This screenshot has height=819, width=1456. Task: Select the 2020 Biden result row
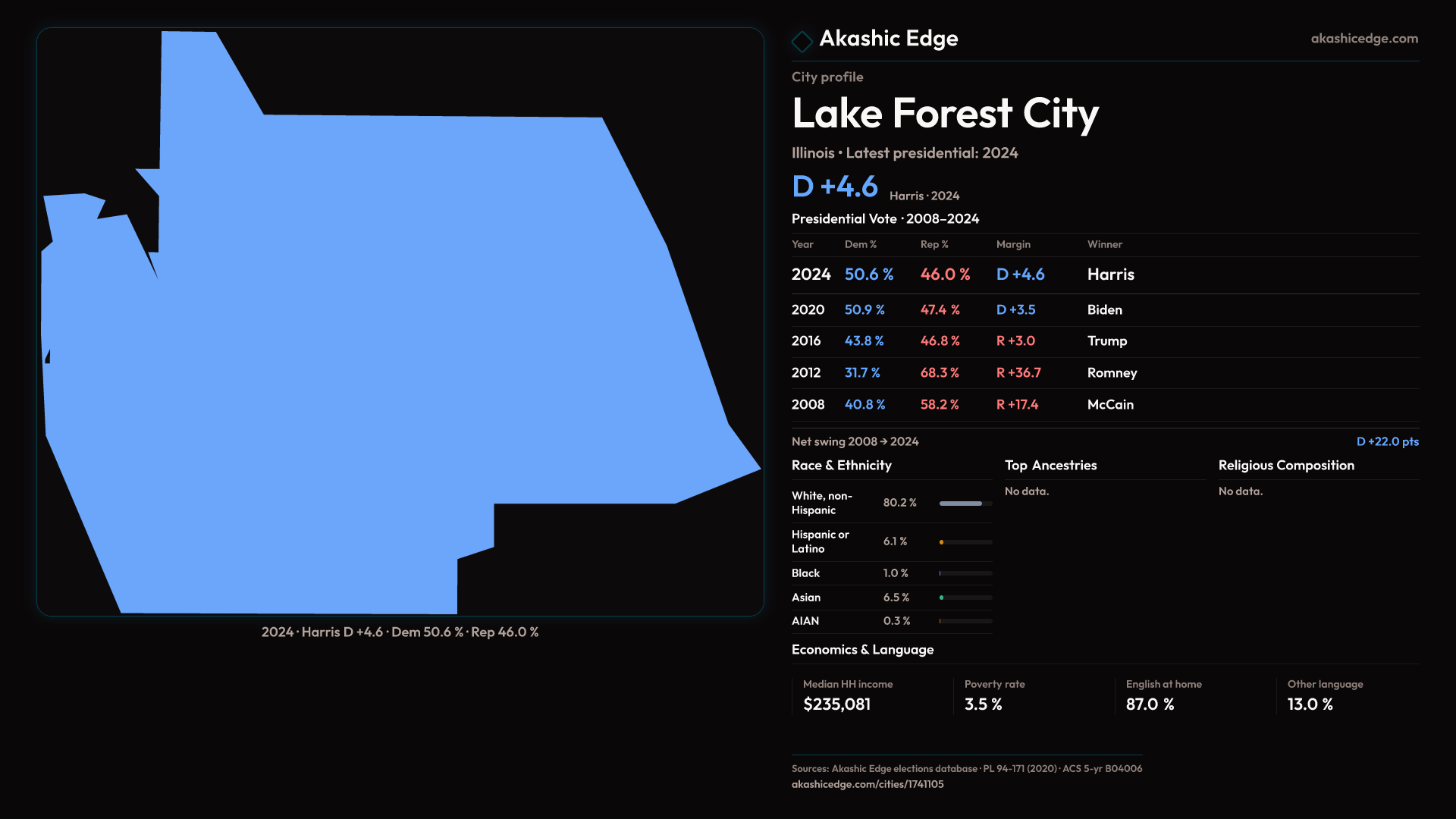point(1104,309)
